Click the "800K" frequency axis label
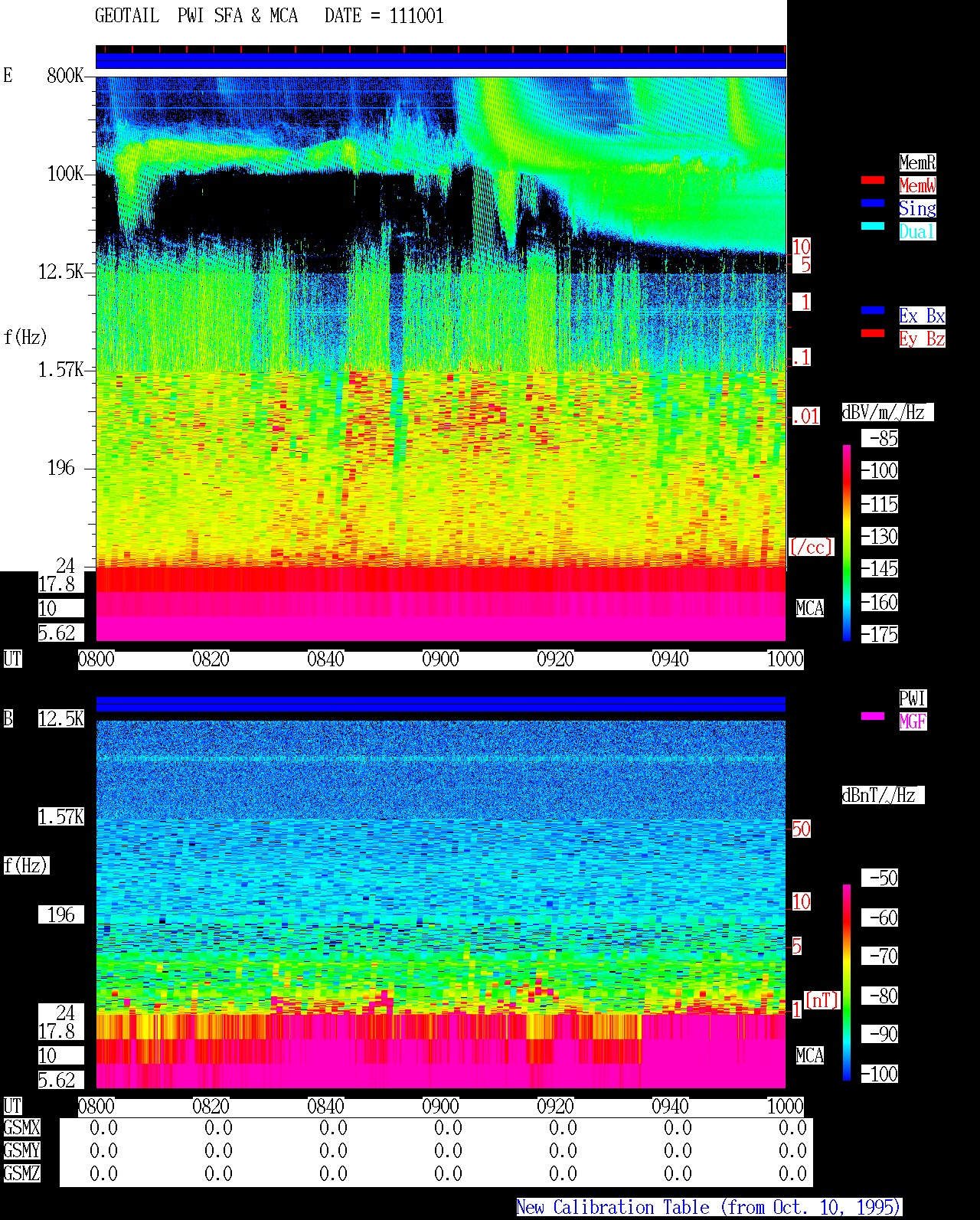The width and height of the screenshot is (980, 1220). coord(65,76)
